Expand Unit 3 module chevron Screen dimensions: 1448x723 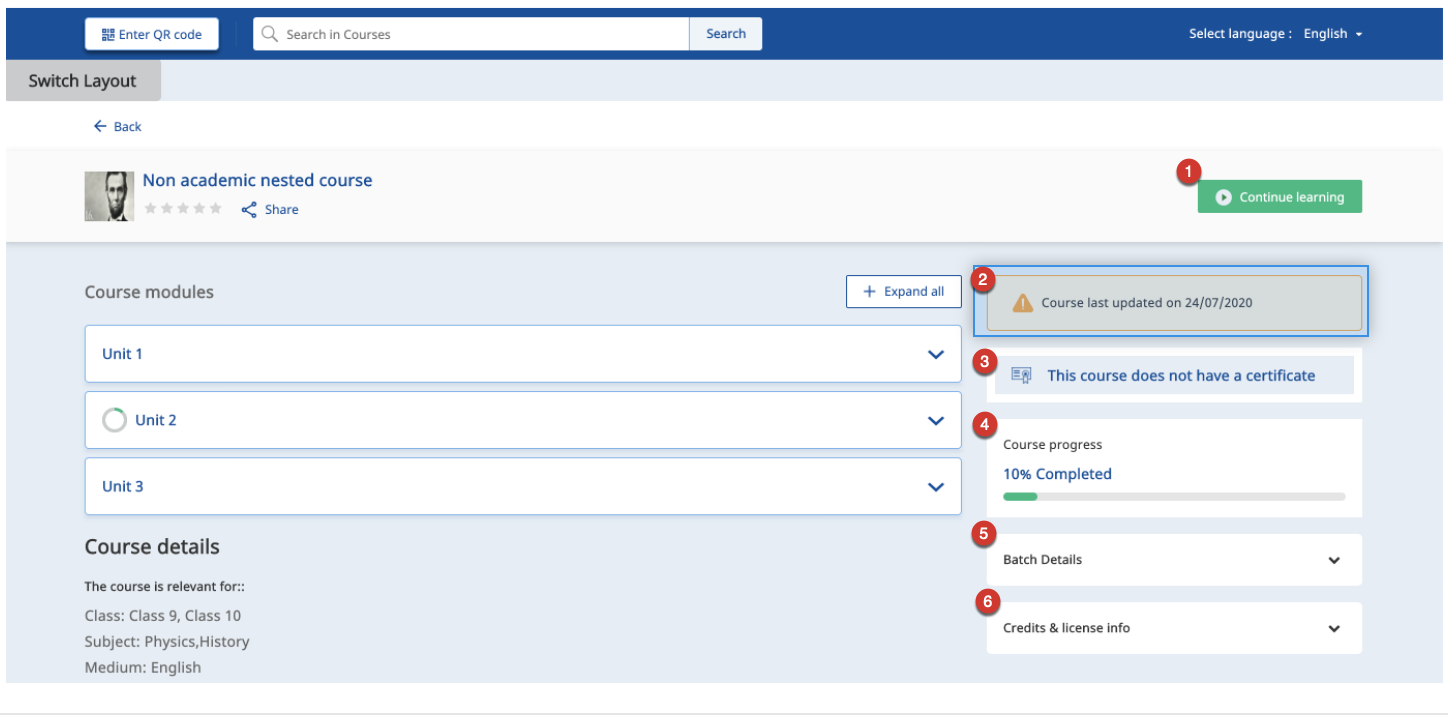click(x=936, y=487)
